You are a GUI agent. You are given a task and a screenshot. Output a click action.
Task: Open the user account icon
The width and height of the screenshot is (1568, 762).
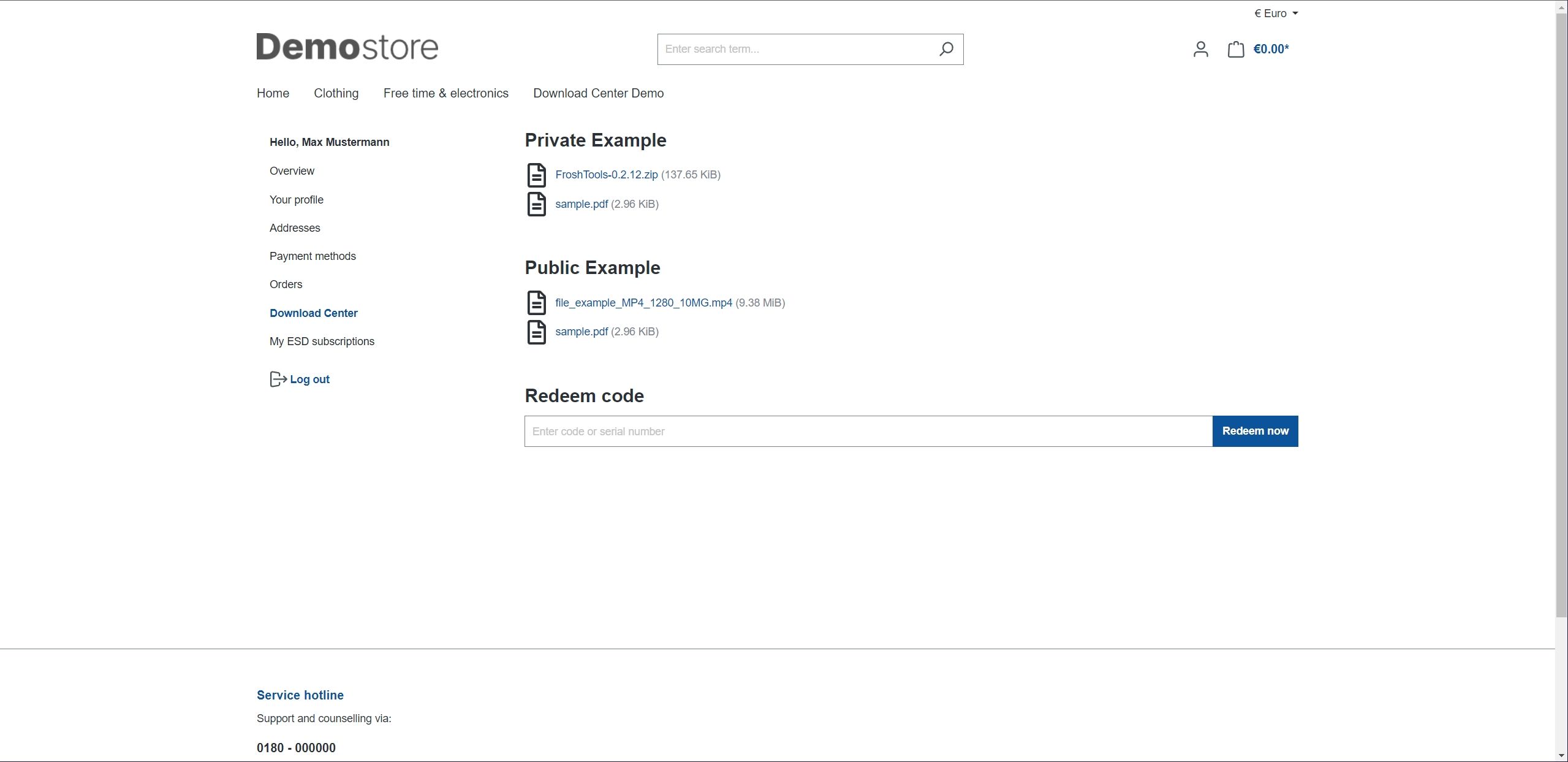[x=1200, y=49]
